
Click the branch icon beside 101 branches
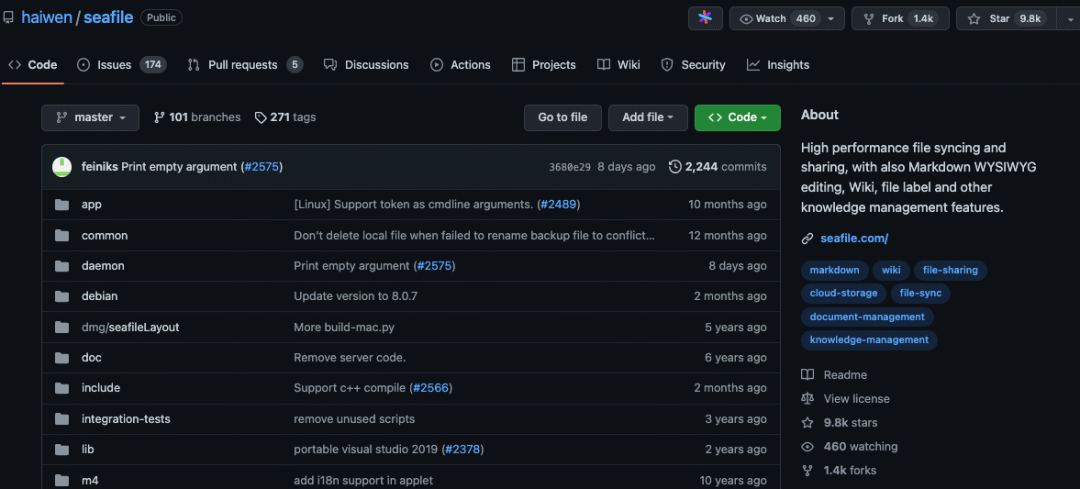(x=159, y=118)
